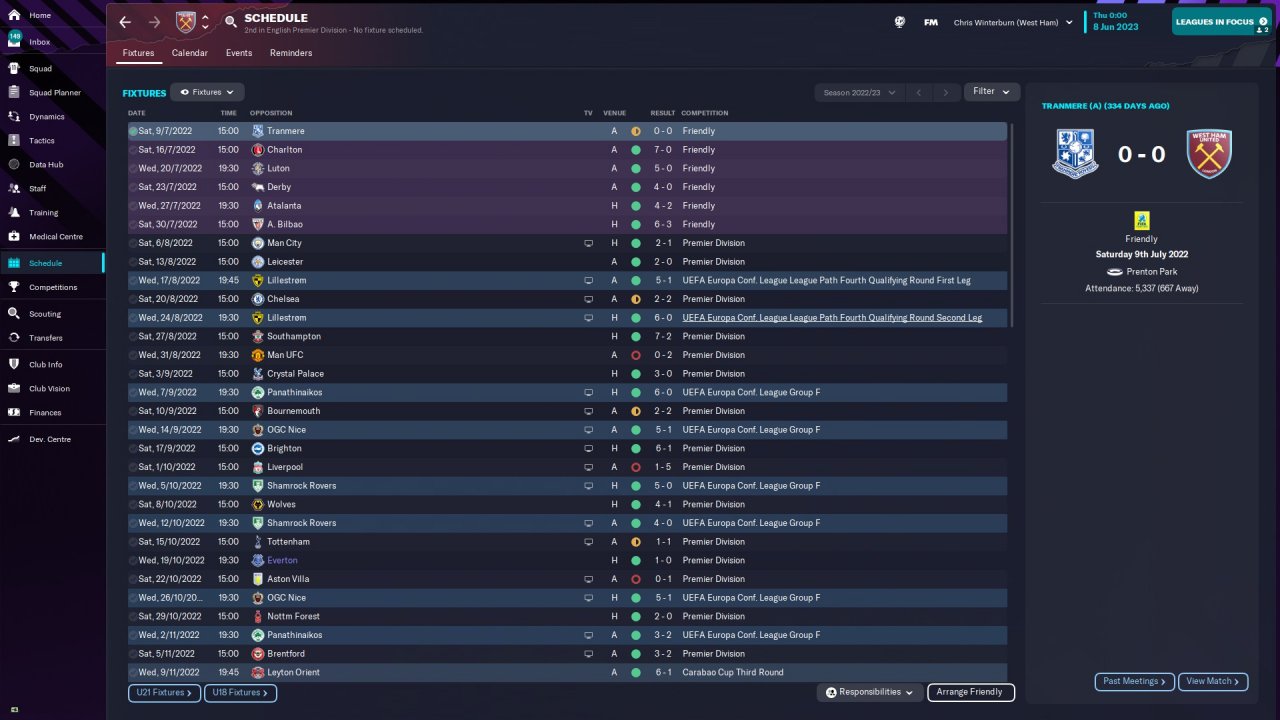Viewport: 1280px width, 720px height.
Task: Expand the Responsibilities dropdown
Action: (x=870, y=692)
